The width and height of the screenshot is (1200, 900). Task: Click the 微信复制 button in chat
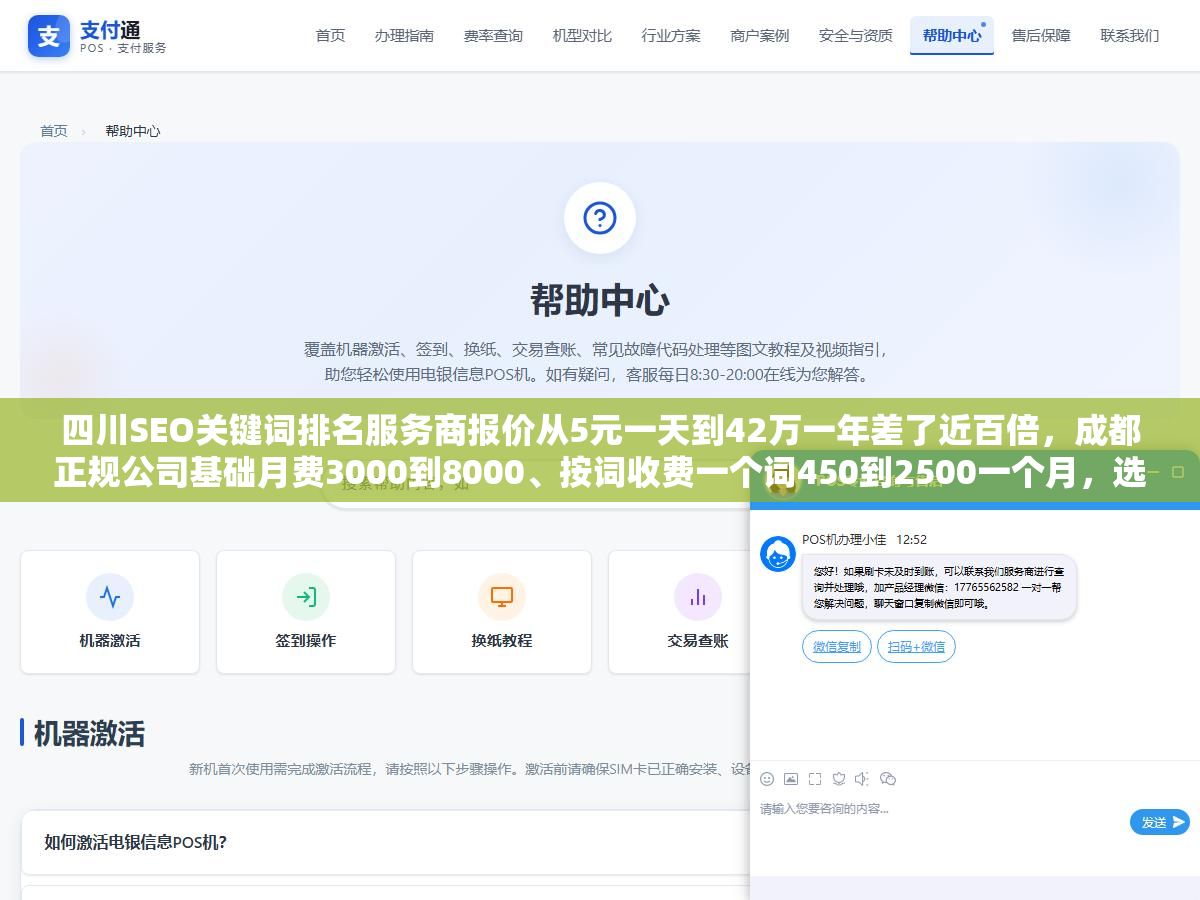(x=837, y=647)
